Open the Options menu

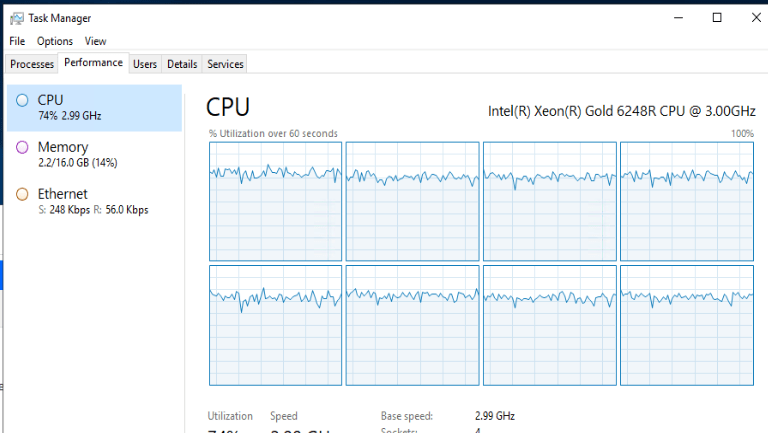55,41
